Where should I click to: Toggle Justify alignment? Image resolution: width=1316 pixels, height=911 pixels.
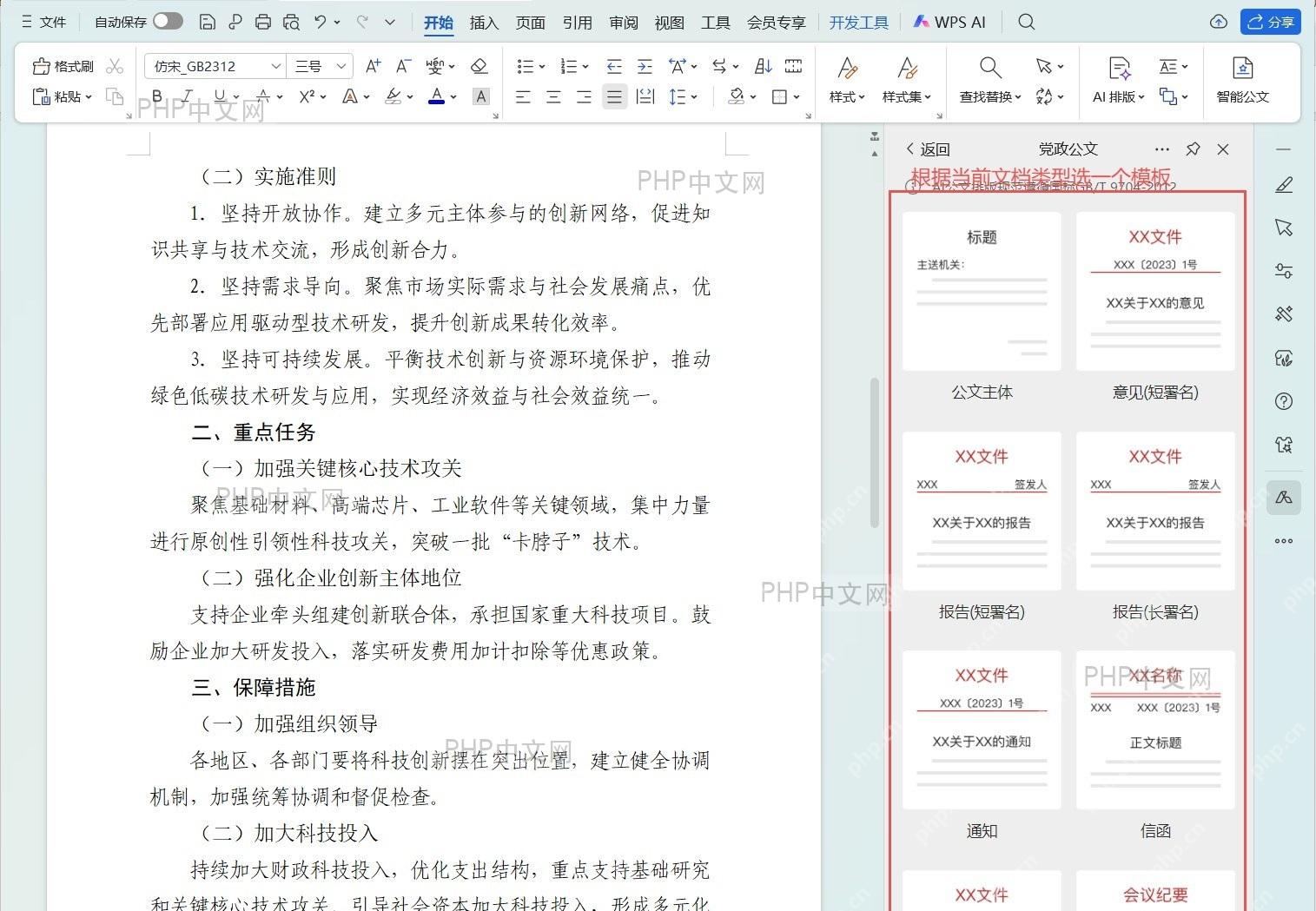coord(614,96)
